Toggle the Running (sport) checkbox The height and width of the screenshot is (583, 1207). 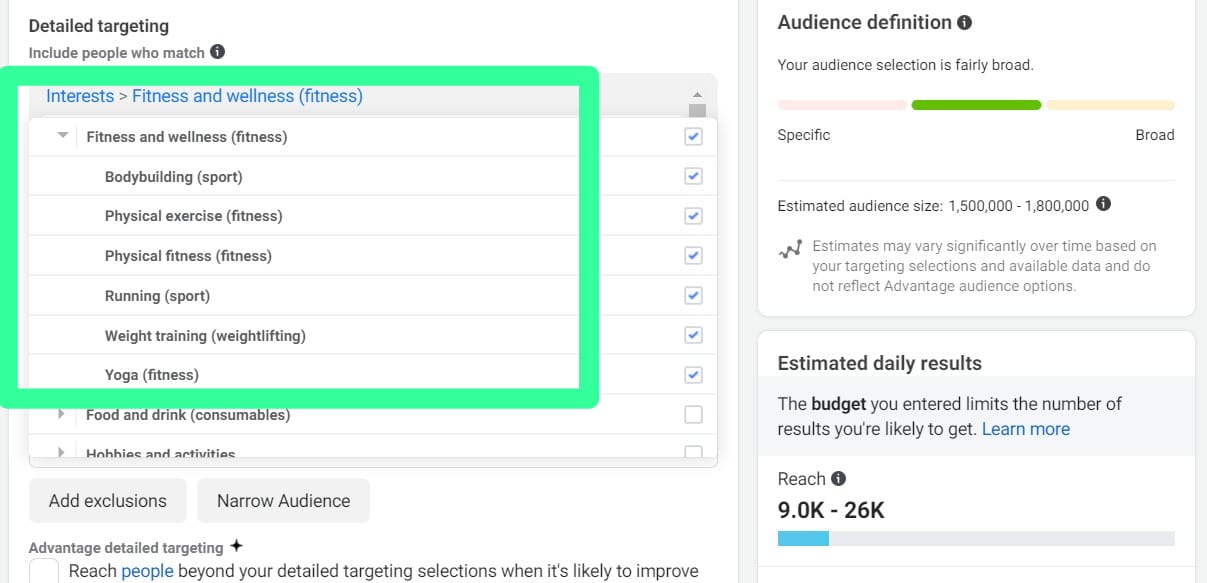pyautogui.click(x=693, y=296)
